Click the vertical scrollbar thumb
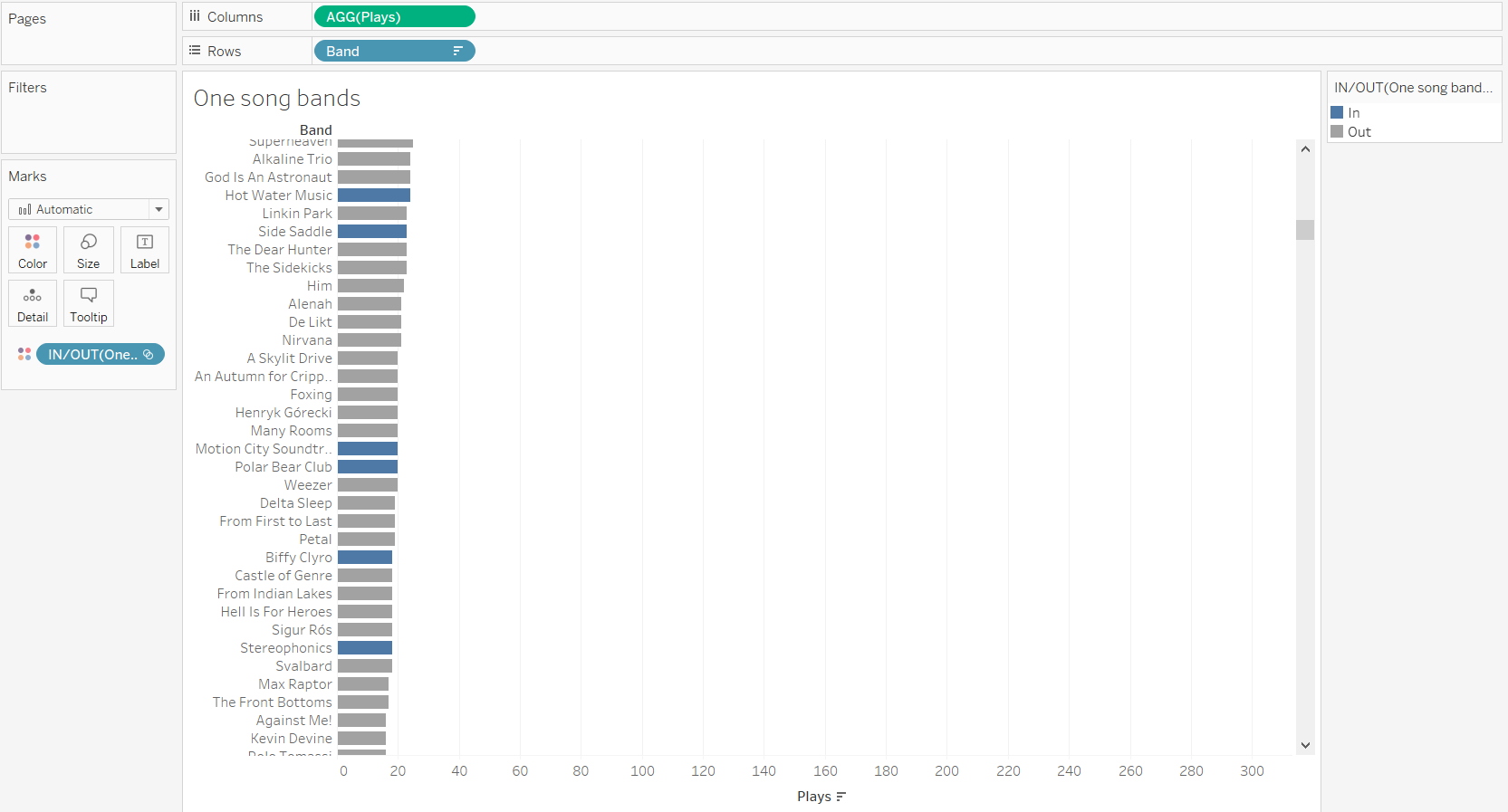Viewport: 1508px width, 812px height. (1305, 230)
